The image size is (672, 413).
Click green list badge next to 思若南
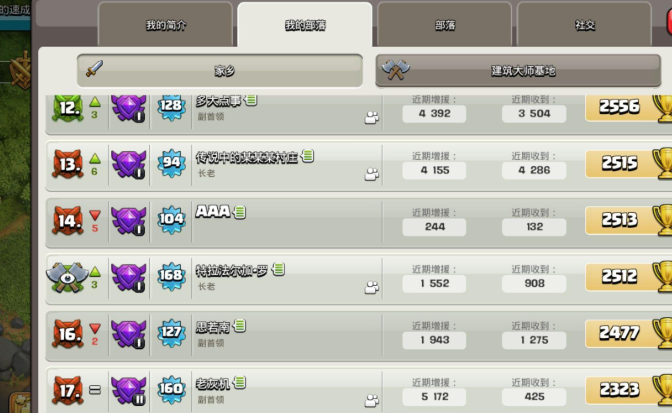pos(240,326)
